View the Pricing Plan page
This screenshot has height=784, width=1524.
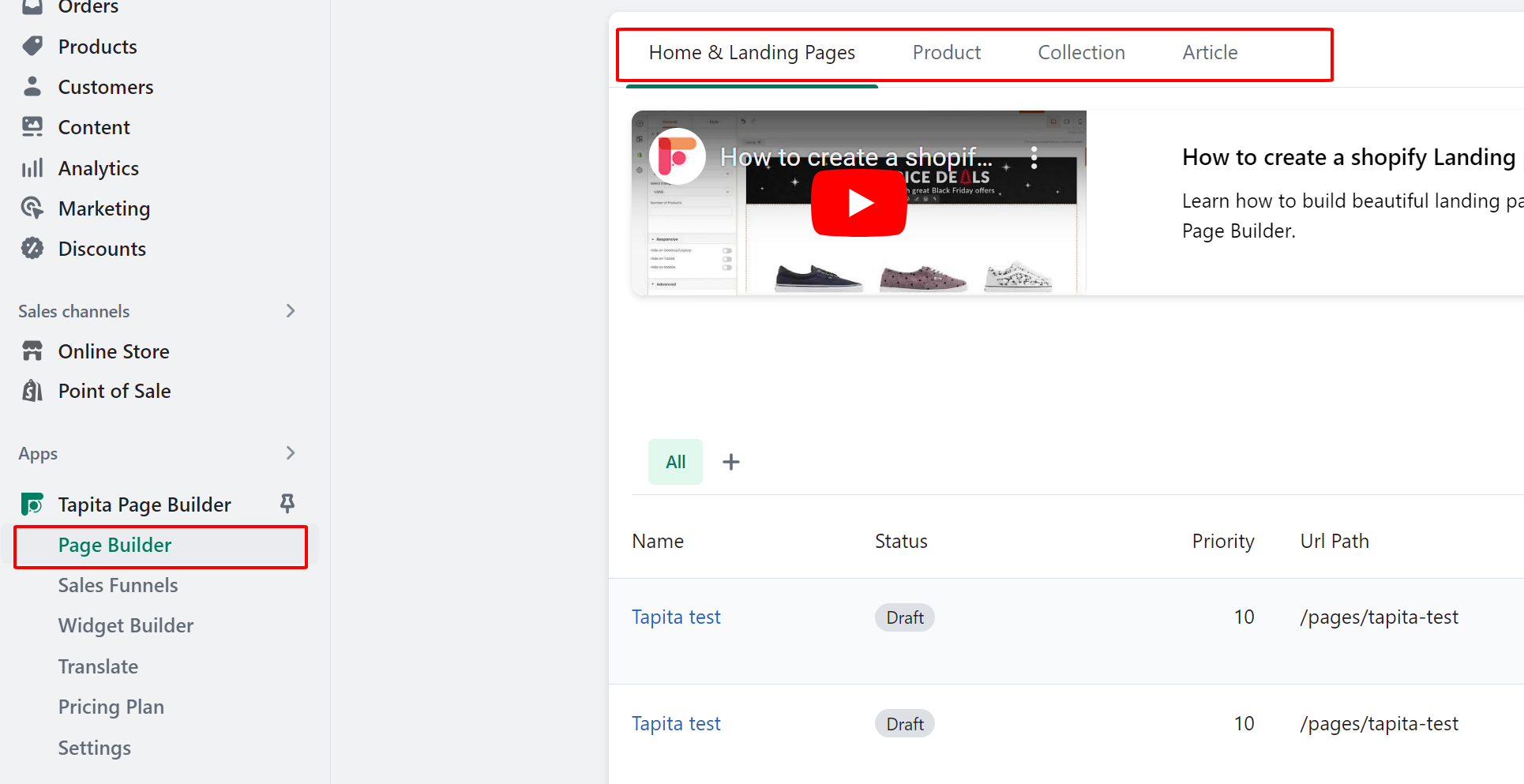click(x=111, y=707)
